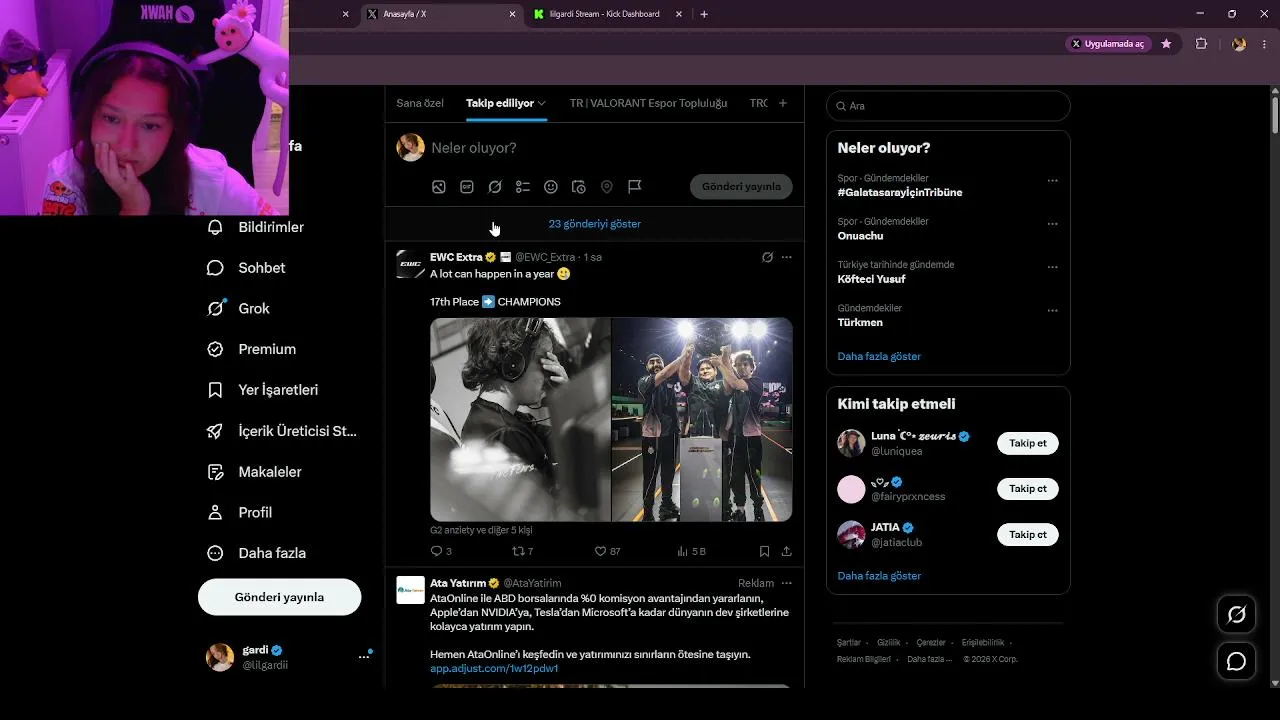Viewport: 1280px width, 720px height.
Task: Open the GIF picker in composer
Action: (x=466, y=187)
